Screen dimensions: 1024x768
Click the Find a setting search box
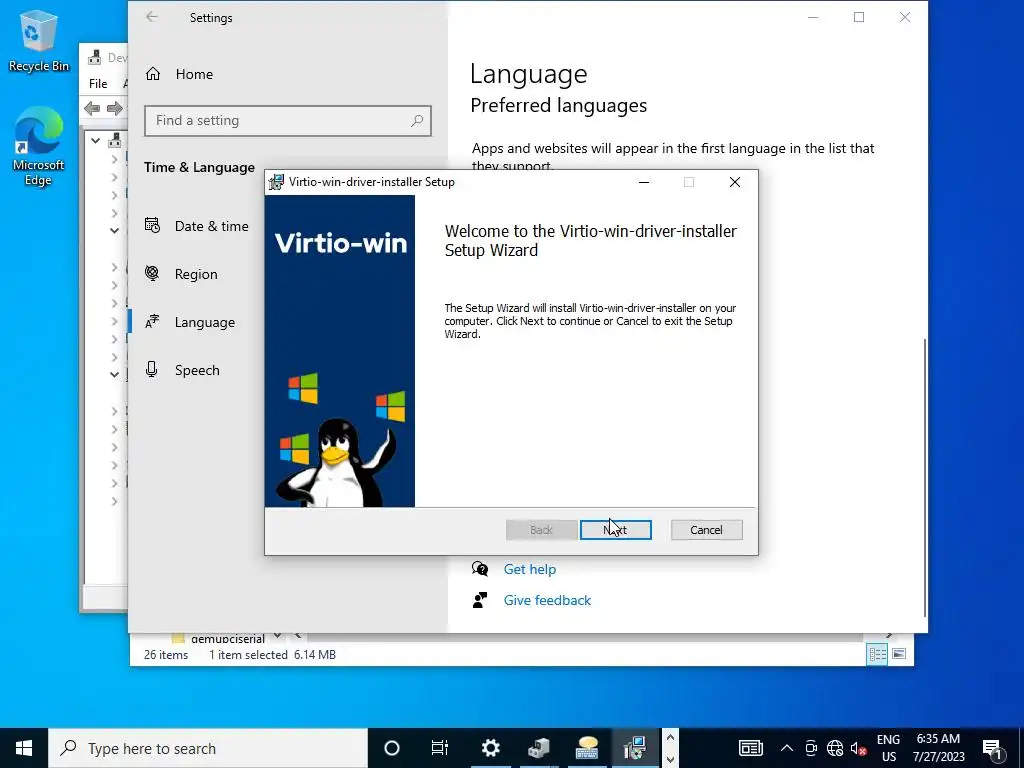point(287,121)
